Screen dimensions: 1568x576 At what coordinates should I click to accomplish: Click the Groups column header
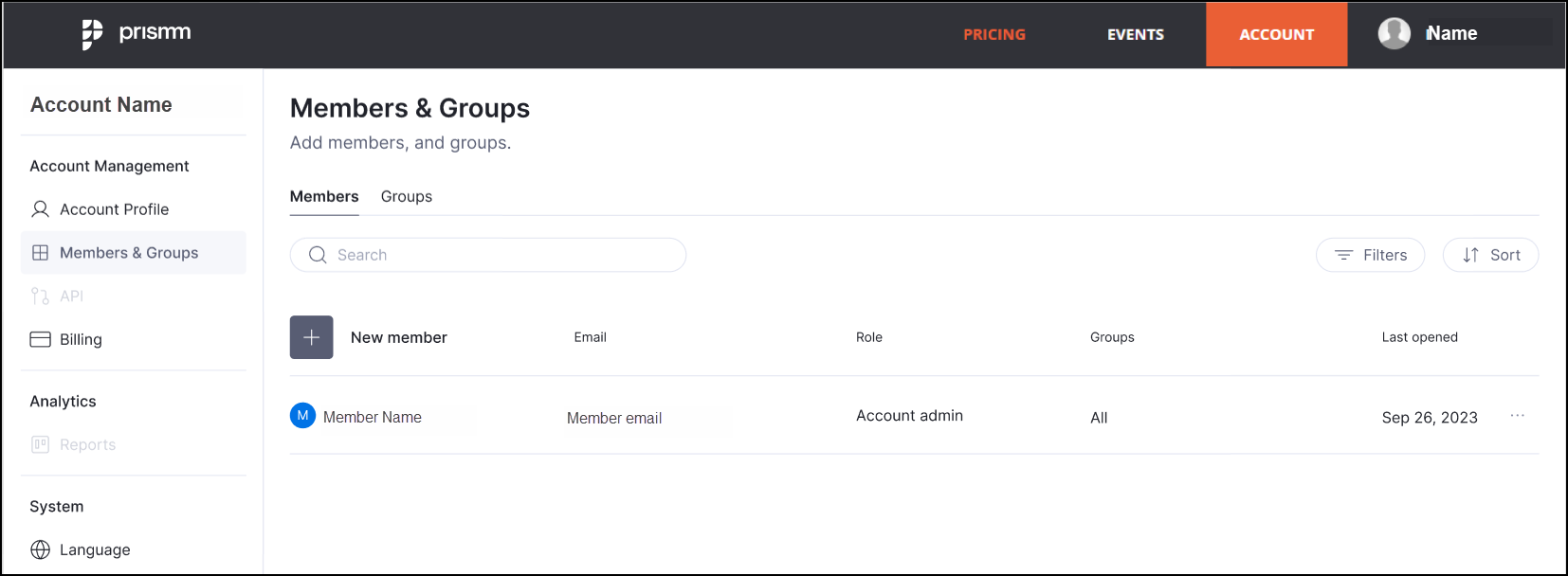tap(1112, 337)
